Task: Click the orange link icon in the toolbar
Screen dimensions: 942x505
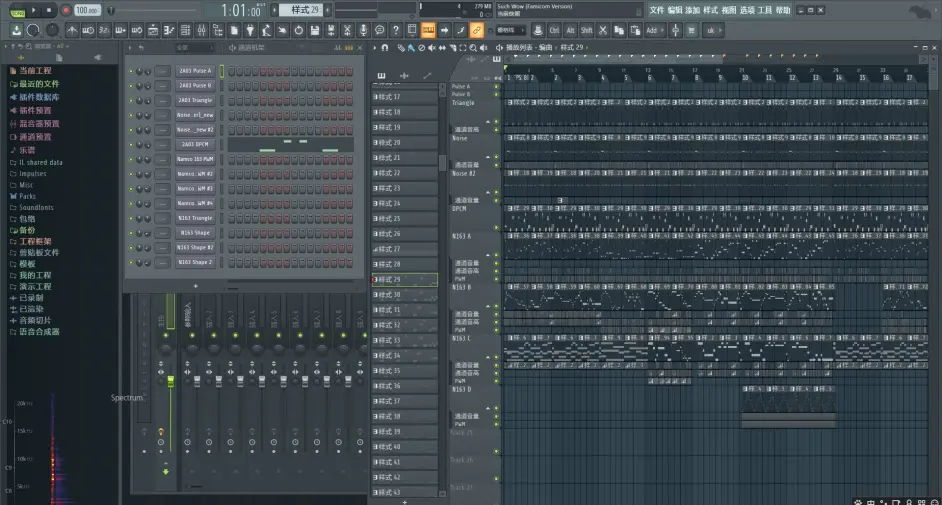Action: 476,30
